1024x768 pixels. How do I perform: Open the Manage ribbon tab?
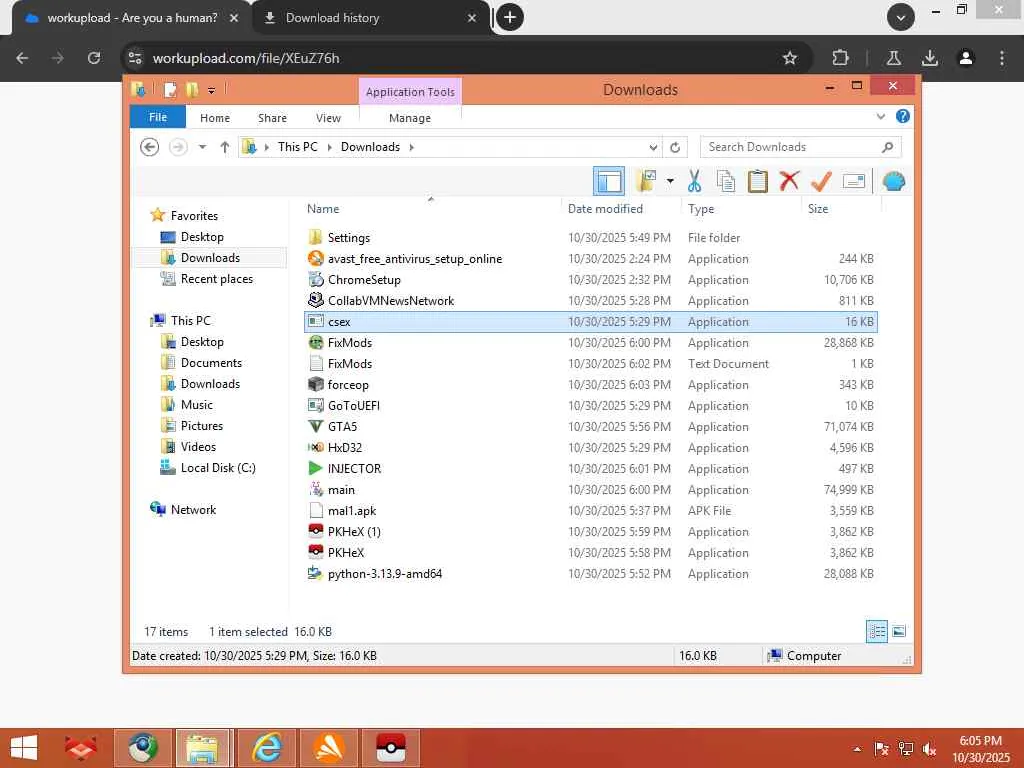click(x=409, y=118)
